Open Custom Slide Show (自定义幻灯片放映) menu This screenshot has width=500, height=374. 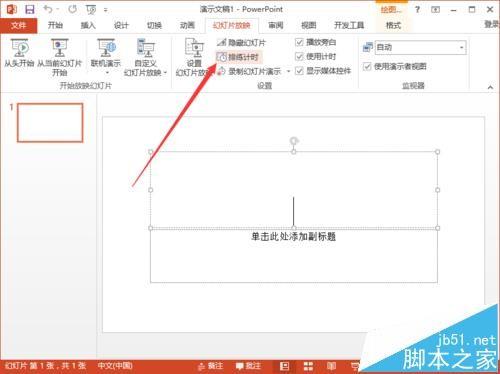point(145,57)
